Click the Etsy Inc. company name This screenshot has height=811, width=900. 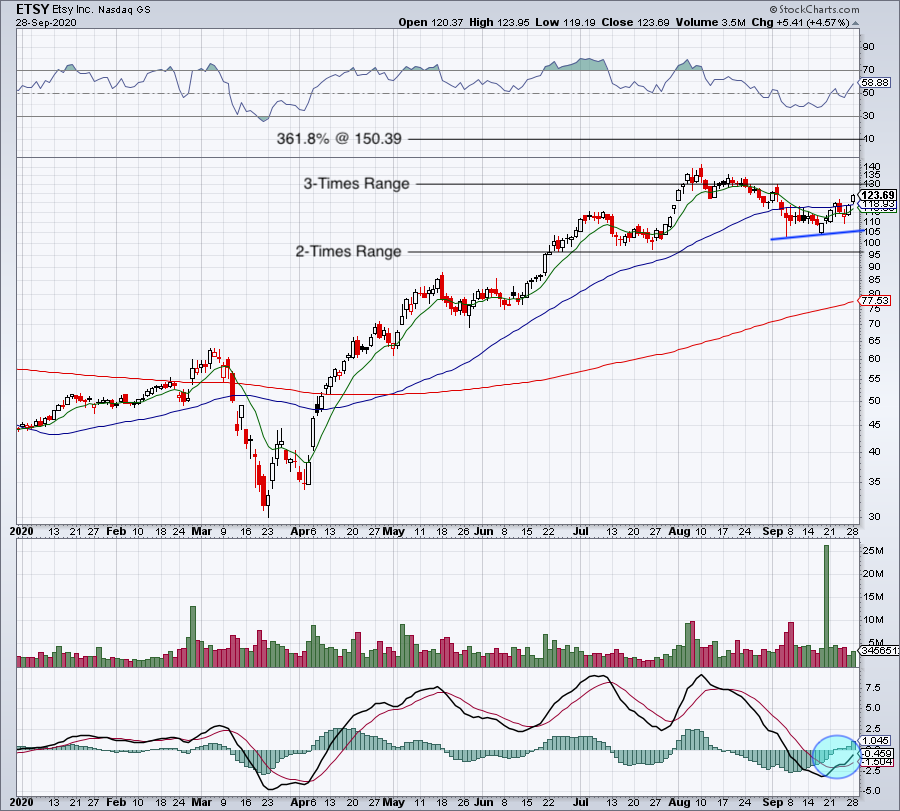tap(72, 10)
